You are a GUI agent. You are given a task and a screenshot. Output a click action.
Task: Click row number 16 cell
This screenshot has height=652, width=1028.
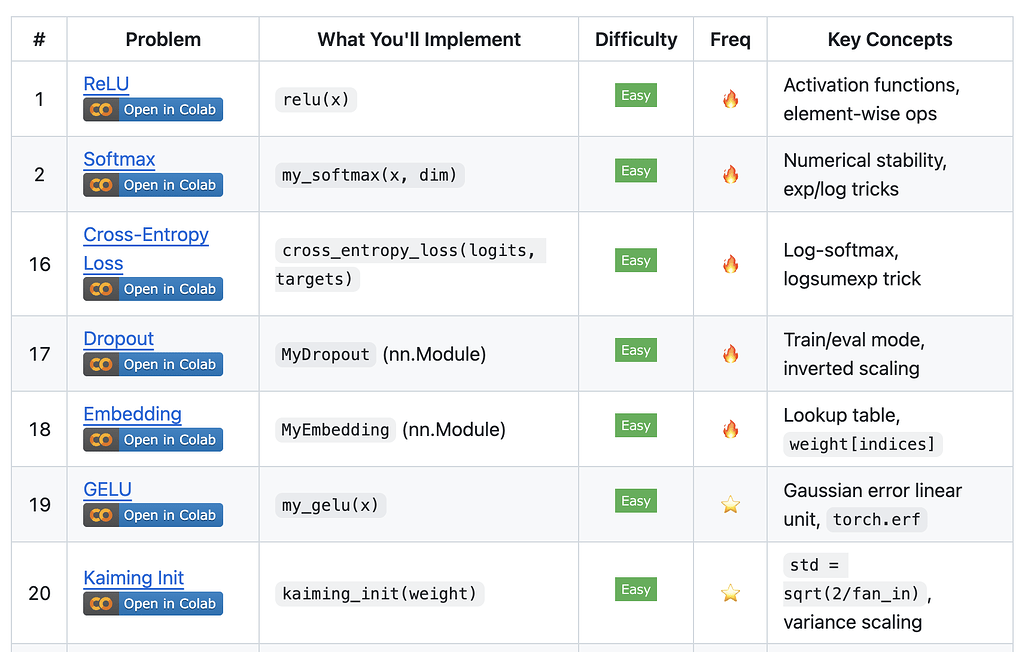tap(39, 264)
